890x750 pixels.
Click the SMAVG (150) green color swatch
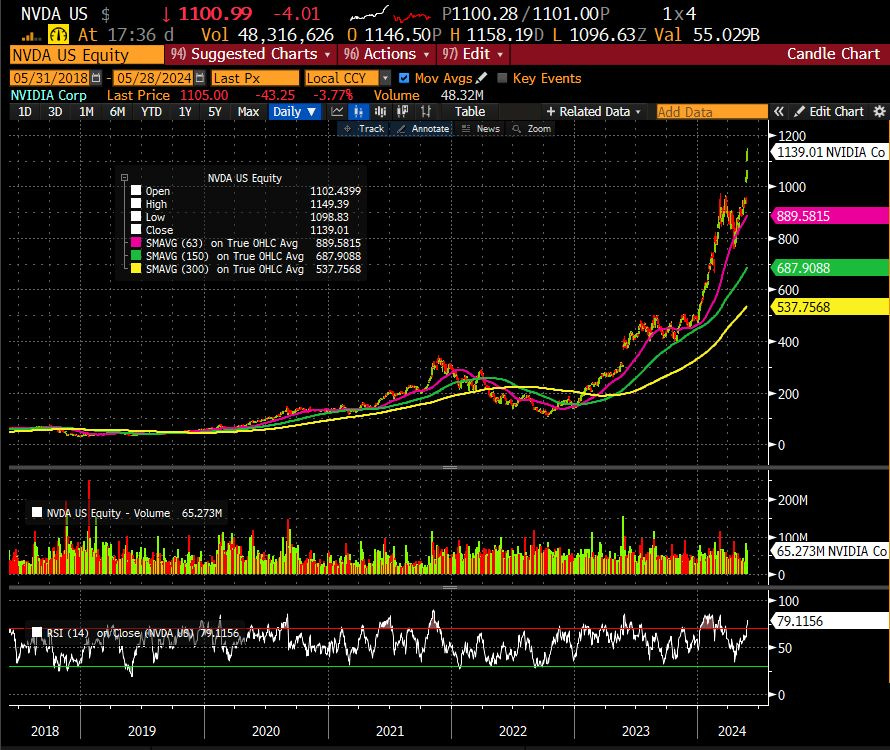[136, 255]
